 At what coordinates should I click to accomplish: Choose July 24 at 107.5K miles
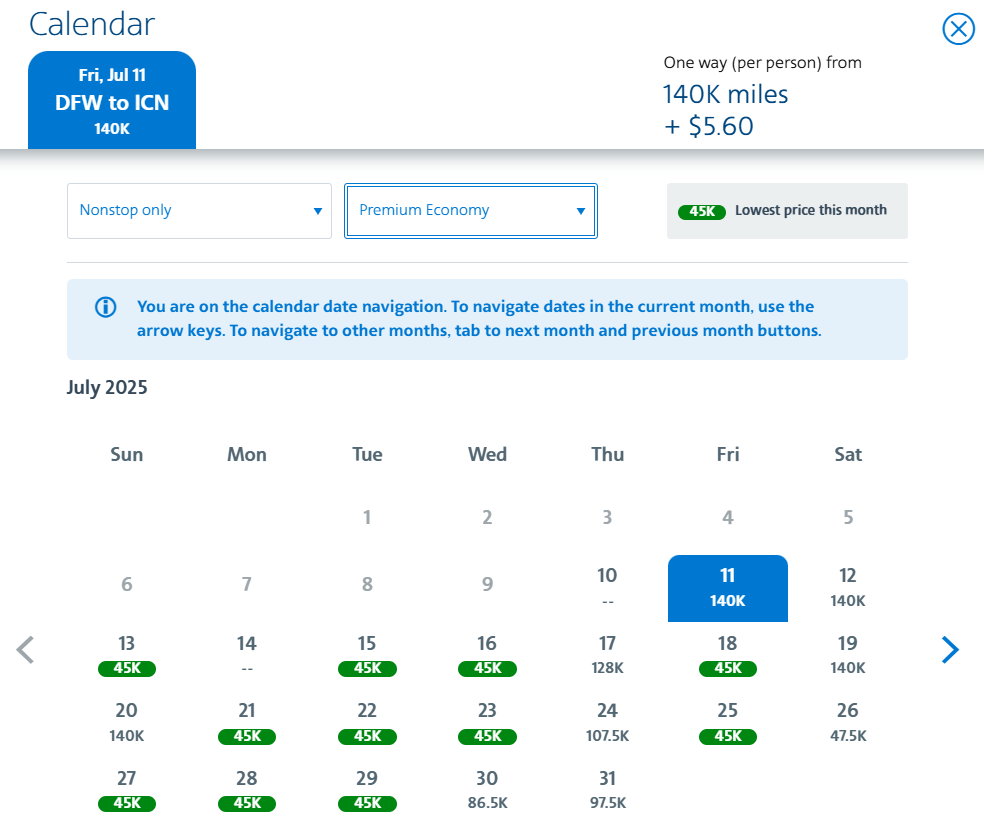607,722
